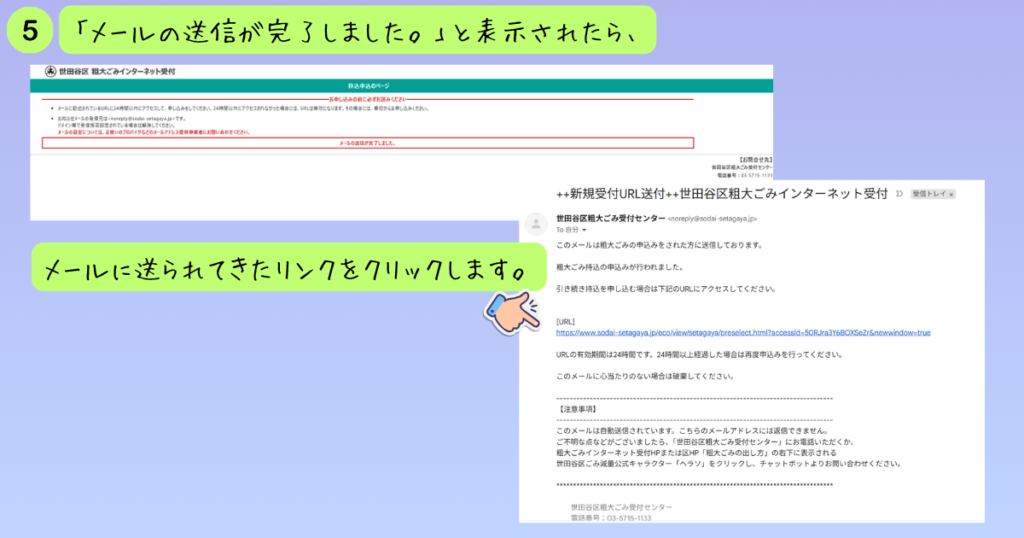Click the line 引き続き持込を申し込む場合は下記のURL
The height and width of the screenshot is (538, 1024).
666,289
